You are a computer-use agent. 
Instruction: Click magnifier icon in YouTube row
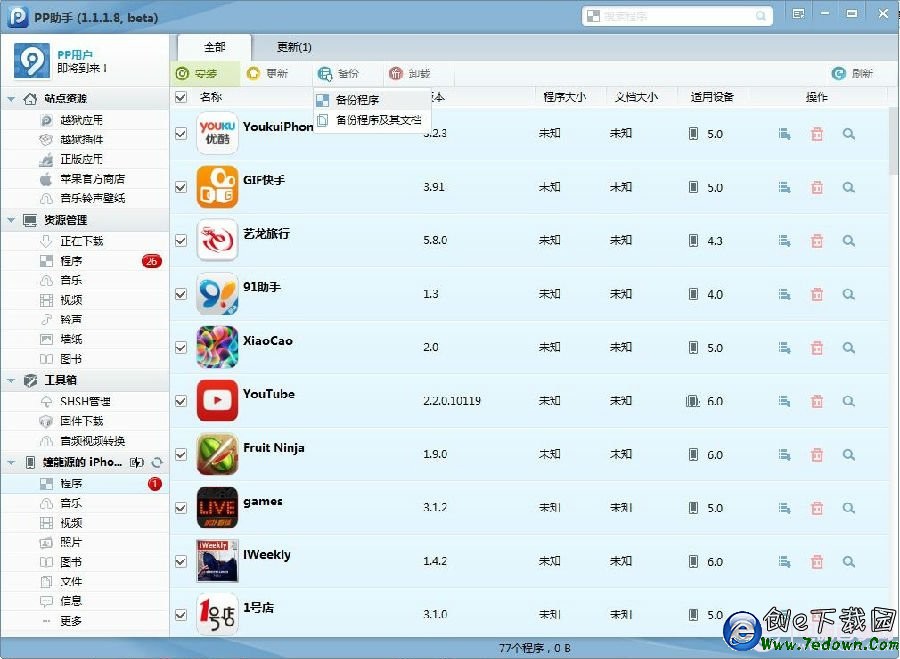click(849, 401)
